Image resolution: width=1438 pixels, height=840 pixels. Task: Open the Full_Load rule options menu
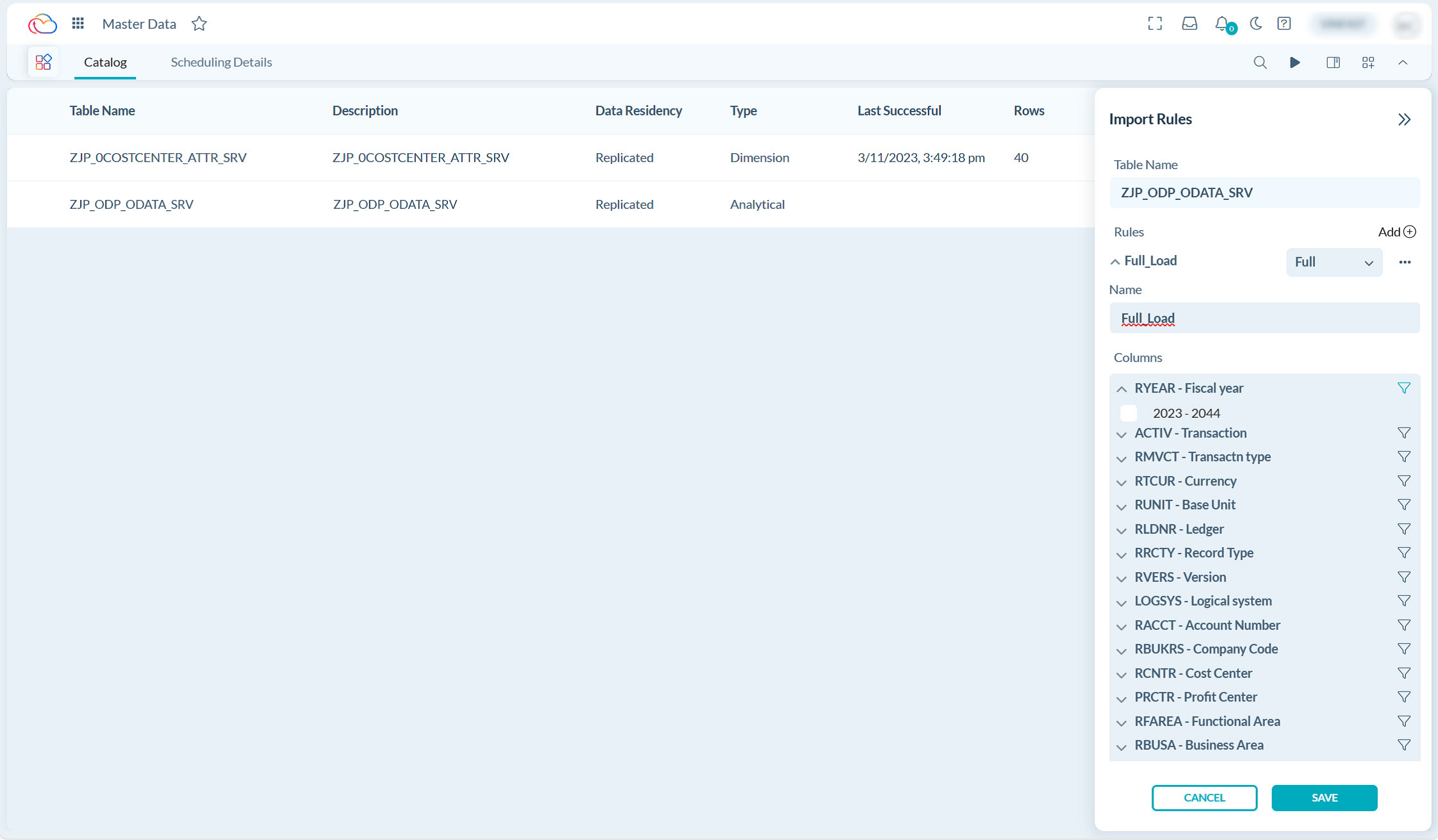click(1405, 262)
